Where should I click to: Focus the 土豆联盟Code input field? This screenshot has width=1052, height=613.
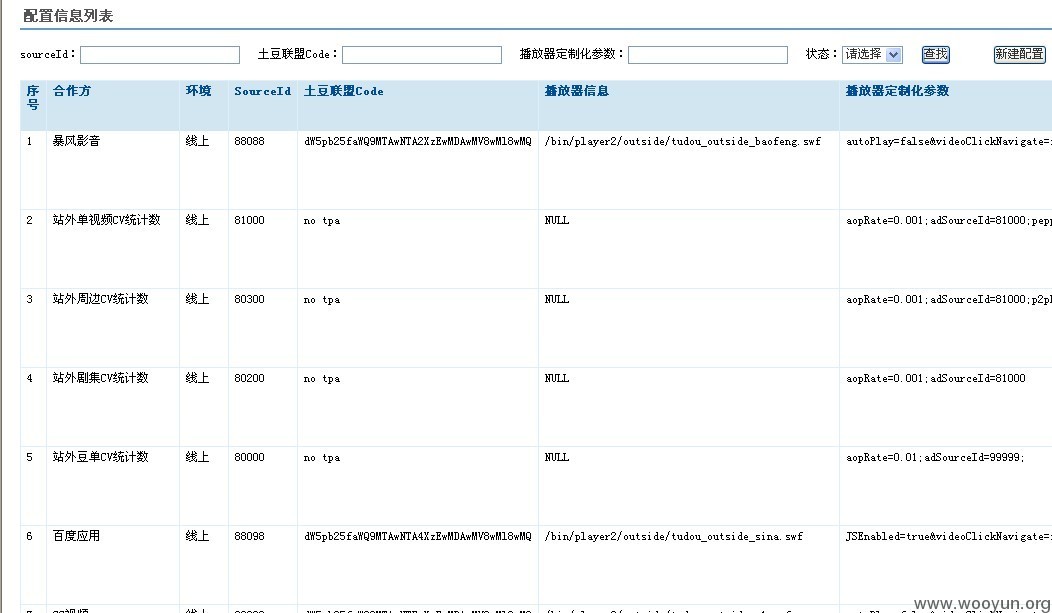pos(422,55)
